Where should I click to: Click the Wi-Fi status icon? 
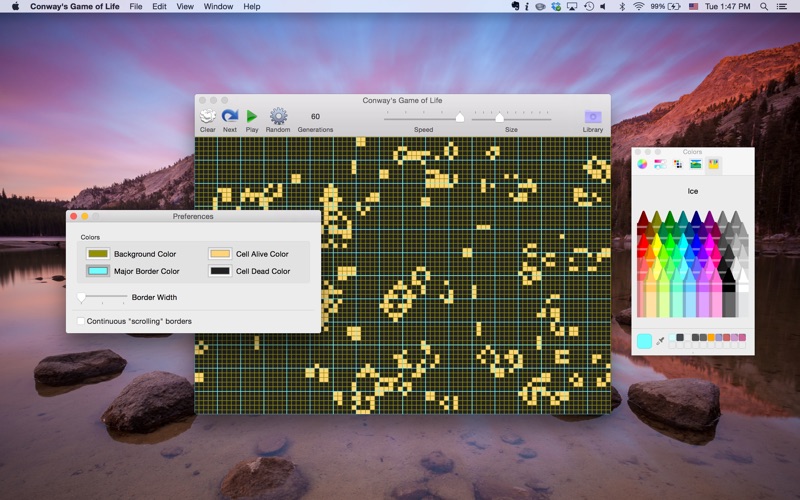pyautogui.click(x=638, y=6)
